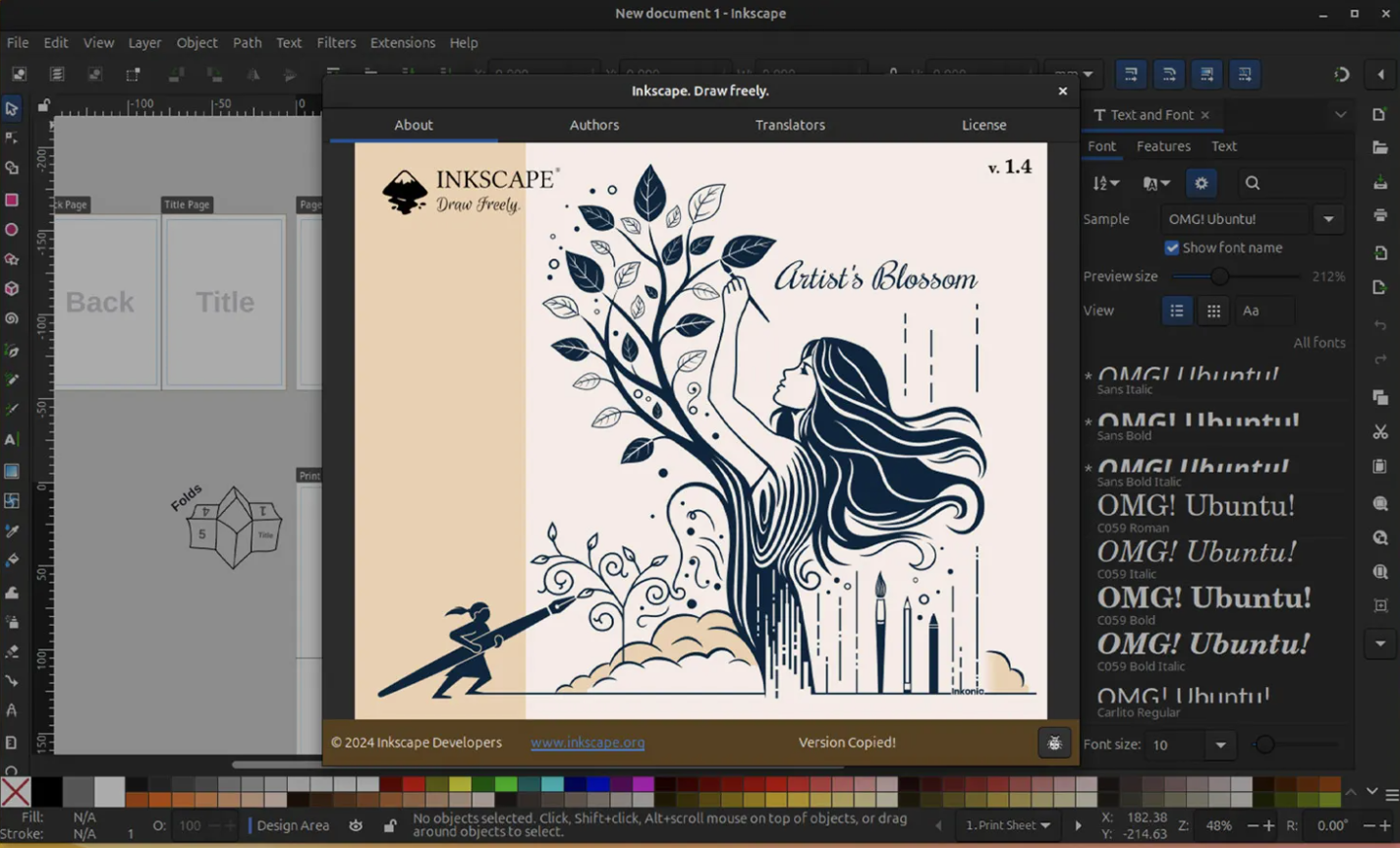This screenshot has height=848, width=1400.
Task: Click the Sample text input field
Action: (x=1235, y=219)
